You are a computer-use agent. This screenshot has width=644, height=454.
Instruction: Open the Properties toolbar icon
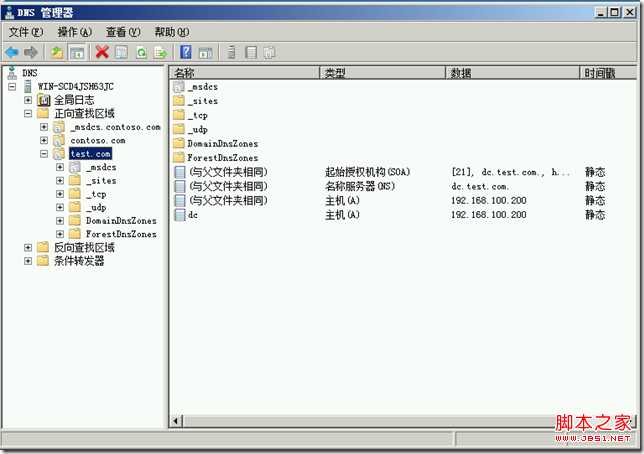pos(122,52)
